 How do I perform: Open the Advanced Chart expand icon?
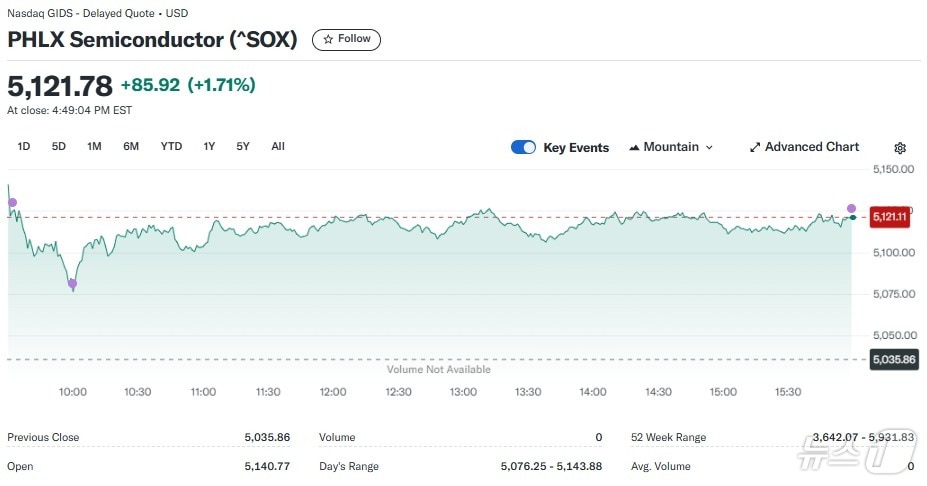[755, 147]
